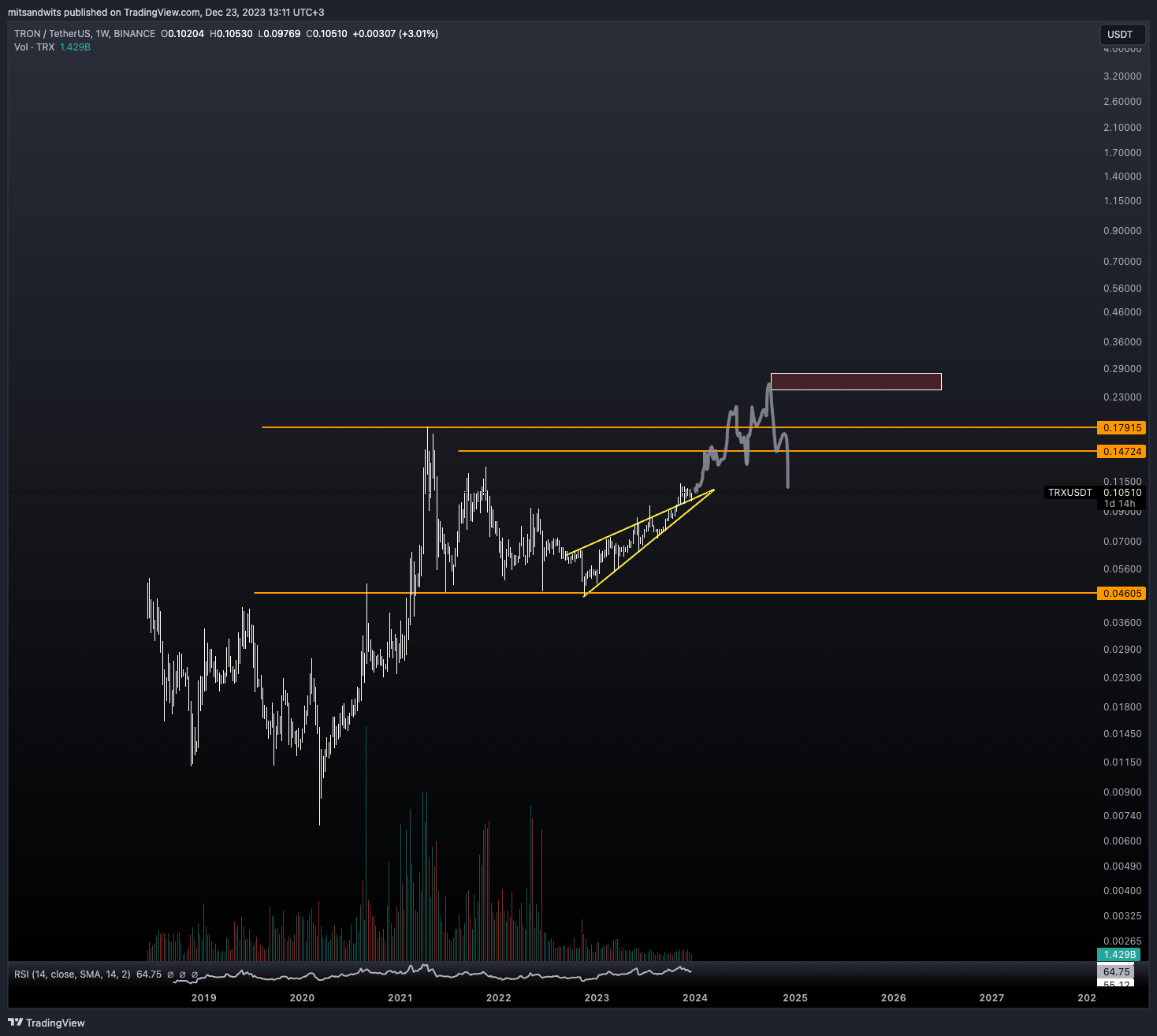Click the 0.07000 price axis label
Viewport: 1157px width, 1036px height.
coord(1122,542)
